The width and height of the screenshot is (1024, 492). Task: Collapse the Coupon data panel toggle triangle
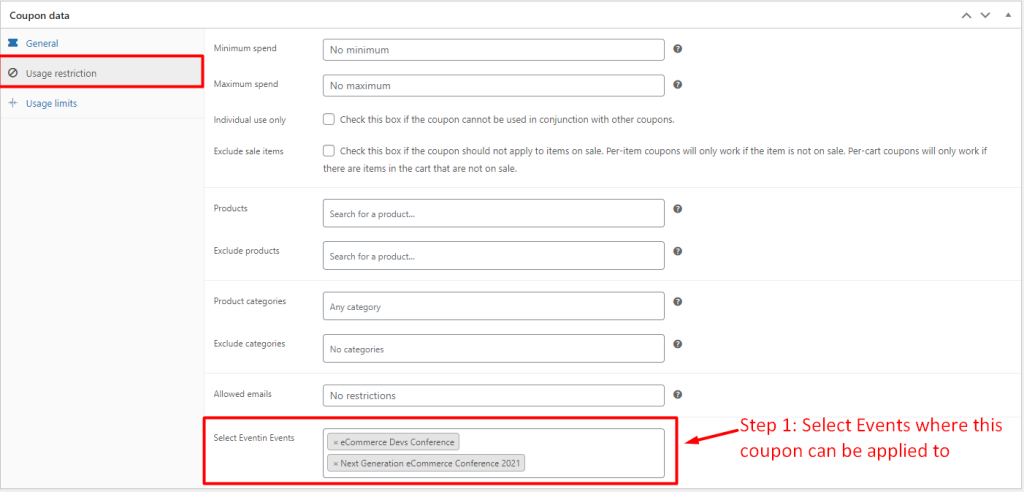(1008, 15)
